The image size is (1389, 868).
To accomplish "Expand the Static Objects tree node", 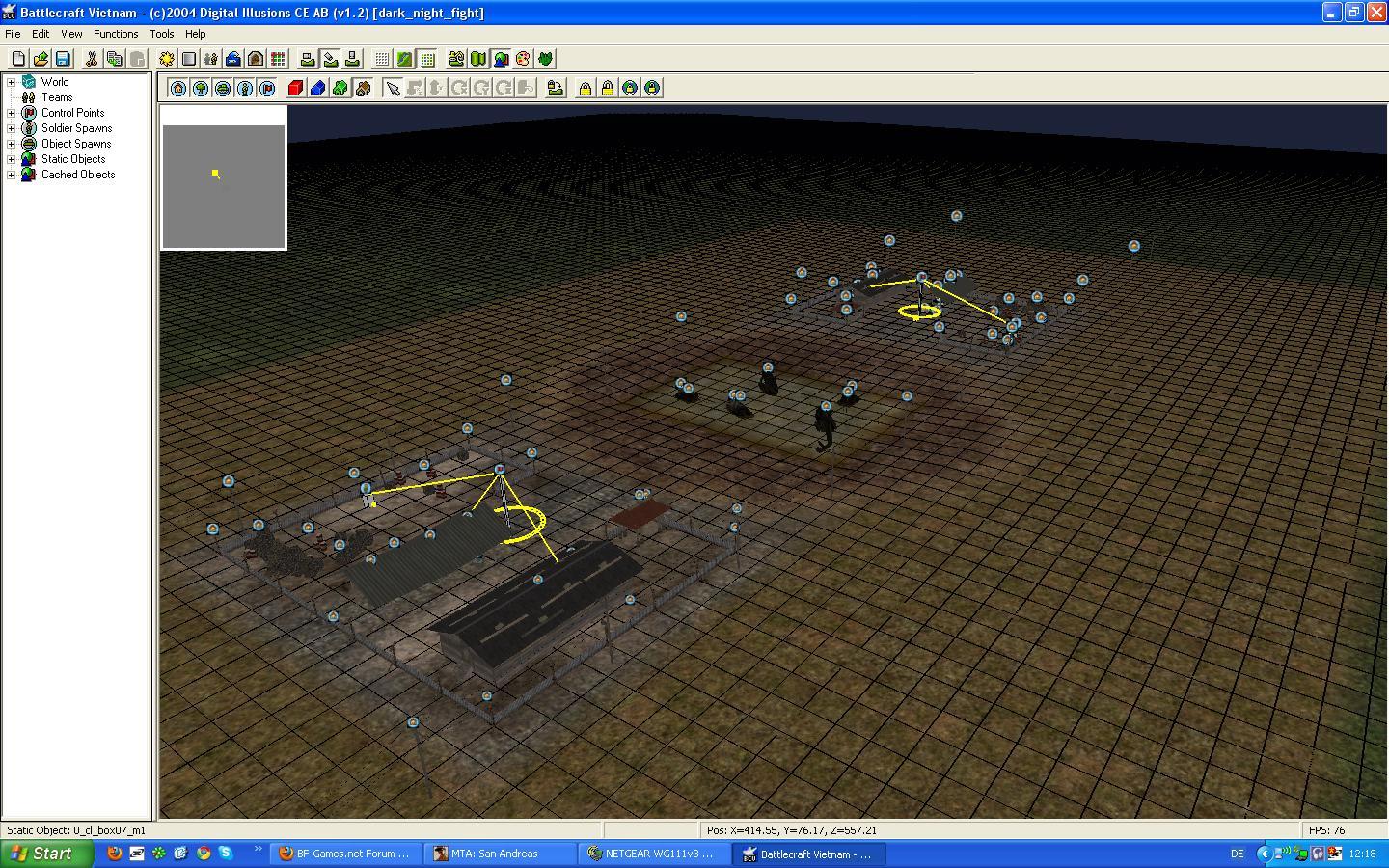I will [12, 159].
